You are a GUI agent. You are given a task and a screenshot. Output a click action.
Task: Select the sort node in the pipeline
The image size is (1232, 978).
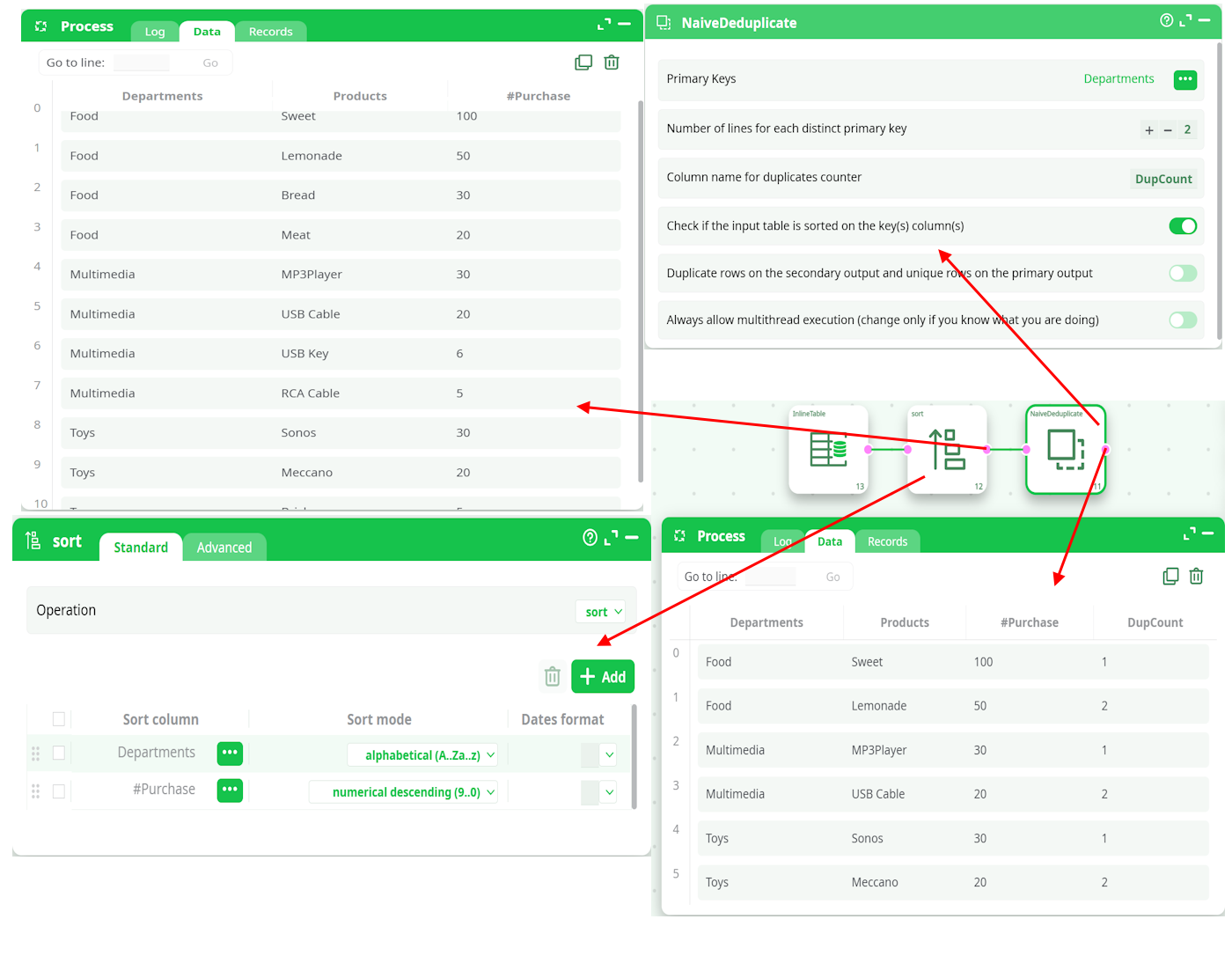tap(947, 450)
